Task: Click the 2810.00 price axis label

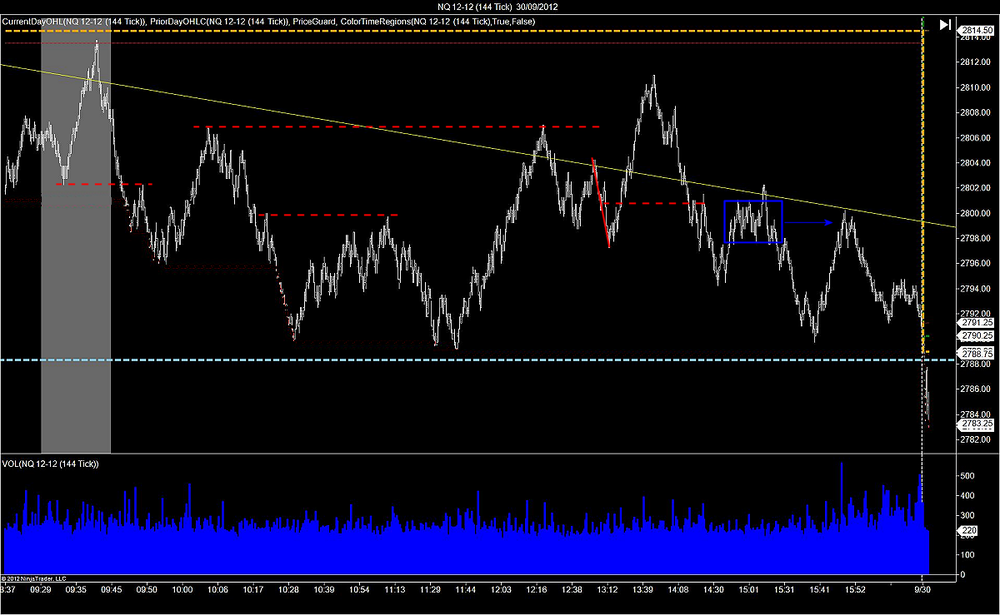Action: (975, 87)
